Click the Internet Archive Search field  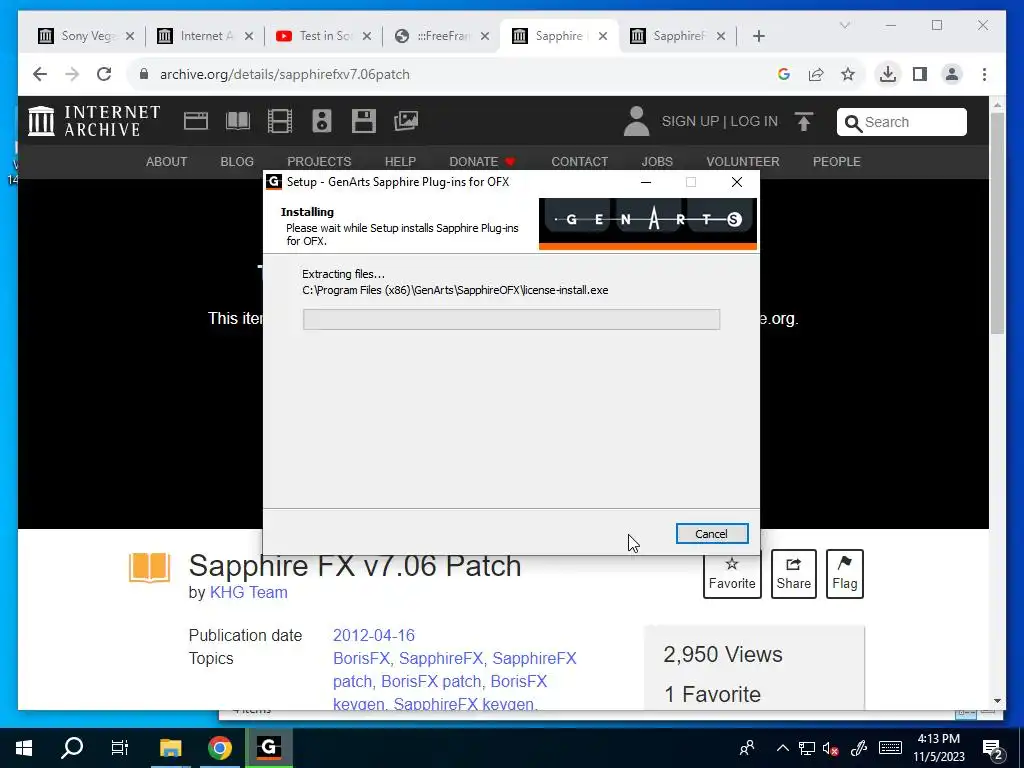pos(902,122)
